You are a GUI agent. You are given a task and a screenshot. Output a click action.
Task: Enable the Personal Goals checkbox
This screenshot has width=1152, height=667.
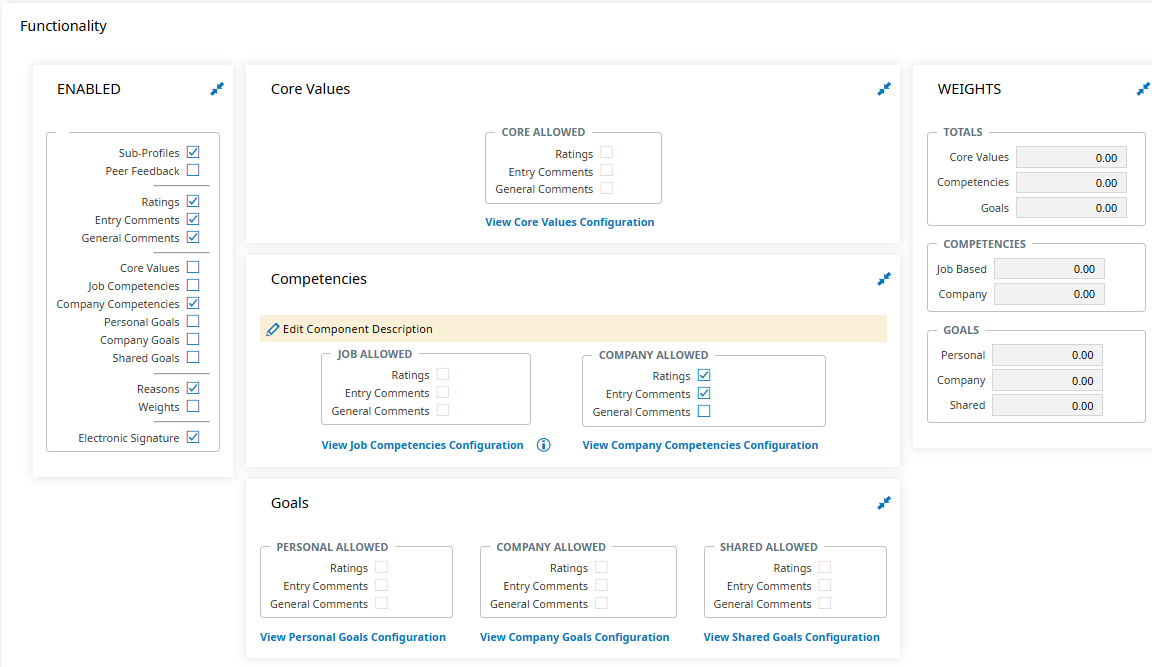193,321
